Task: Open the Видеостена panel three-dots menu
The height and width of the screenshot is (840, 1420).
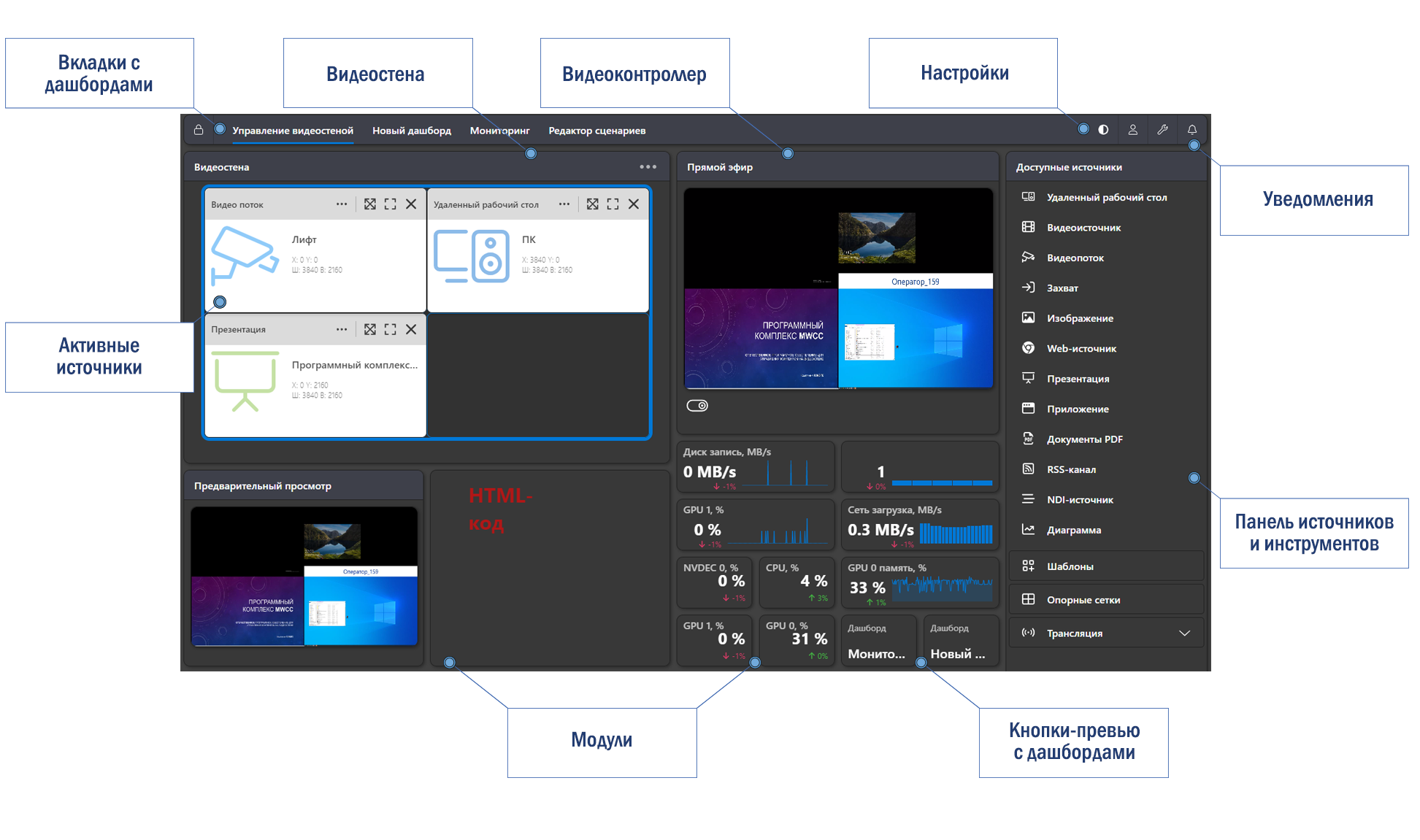Action: [x=648, y=167]
